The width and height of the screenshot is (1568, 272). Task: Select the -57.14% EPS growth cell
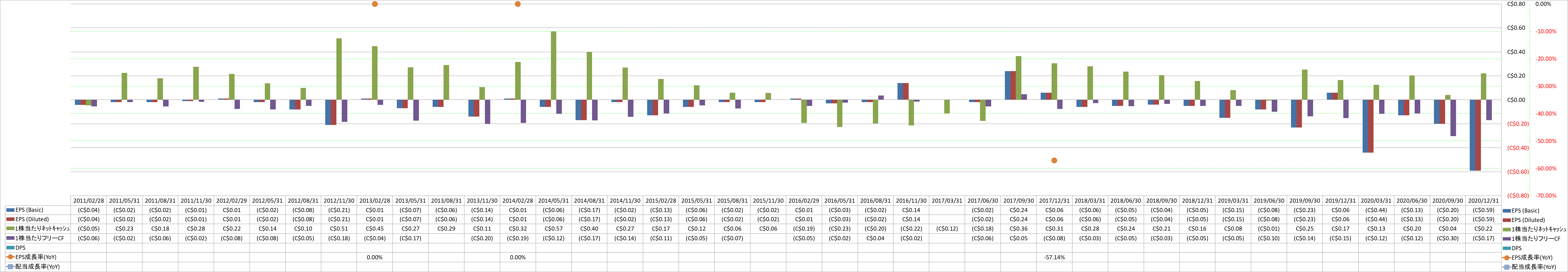pos(1054,257)
